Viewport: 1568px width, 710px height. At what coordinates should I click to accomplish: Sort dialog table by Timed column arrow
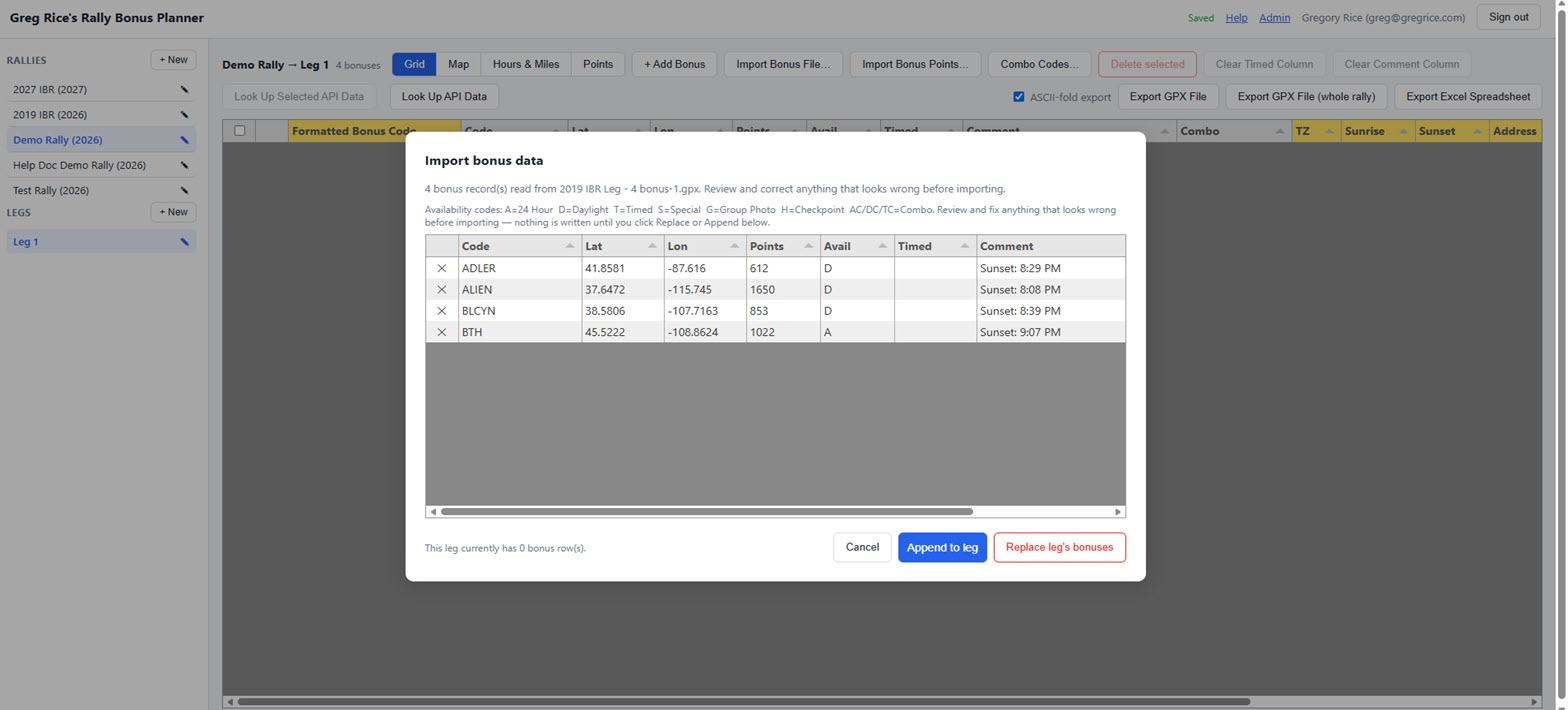coord(965,246)
